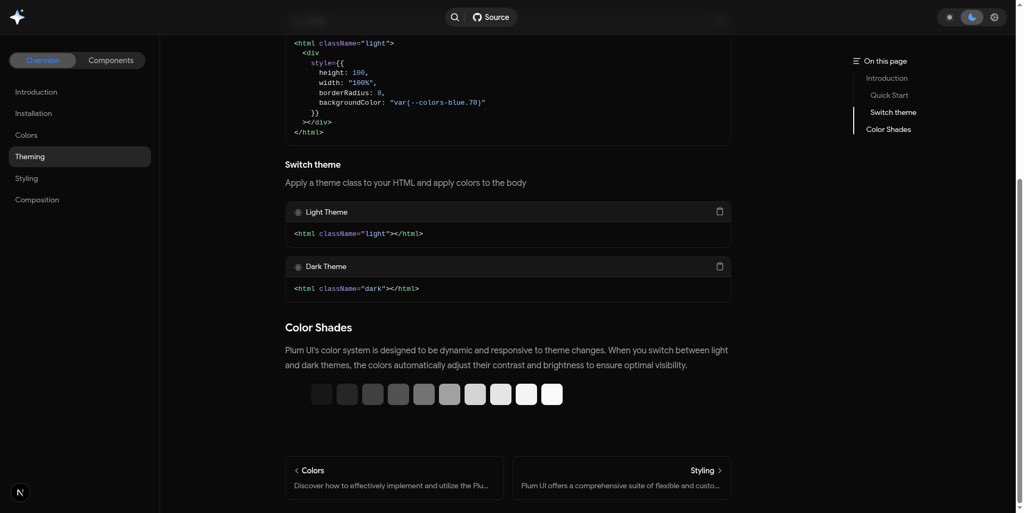Jump to Introduction in On this page

[x=886, y=78]
